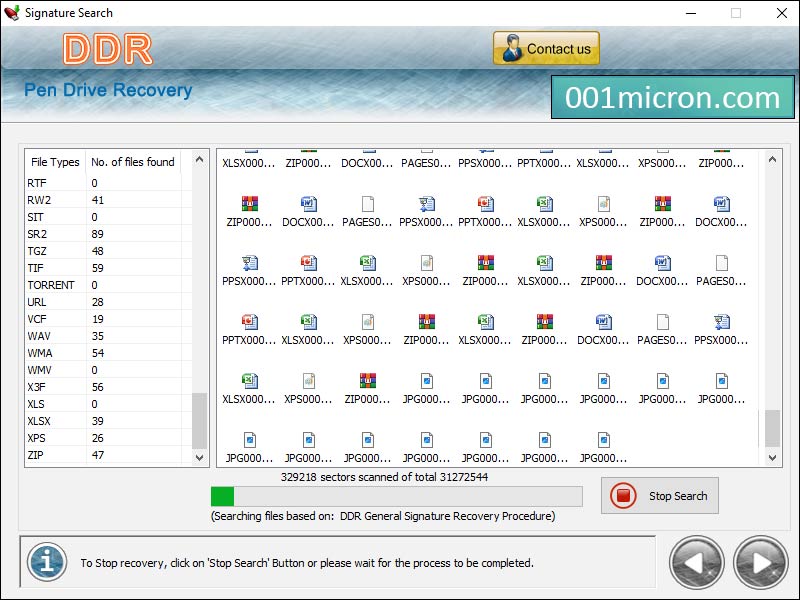Click the forward navigation arrow
This screenshot has height=600, width=800.
[759, 562]
